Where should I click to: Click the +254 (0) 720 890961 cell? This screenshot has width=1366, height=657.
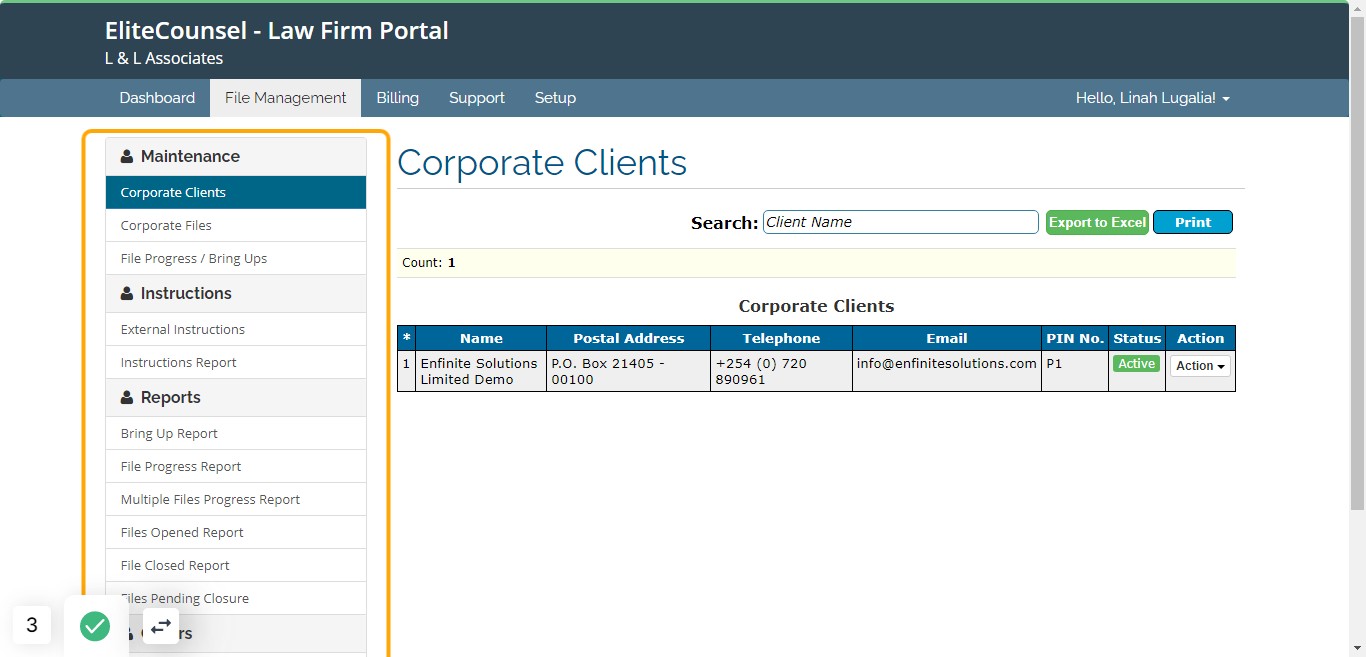[781, 371]
